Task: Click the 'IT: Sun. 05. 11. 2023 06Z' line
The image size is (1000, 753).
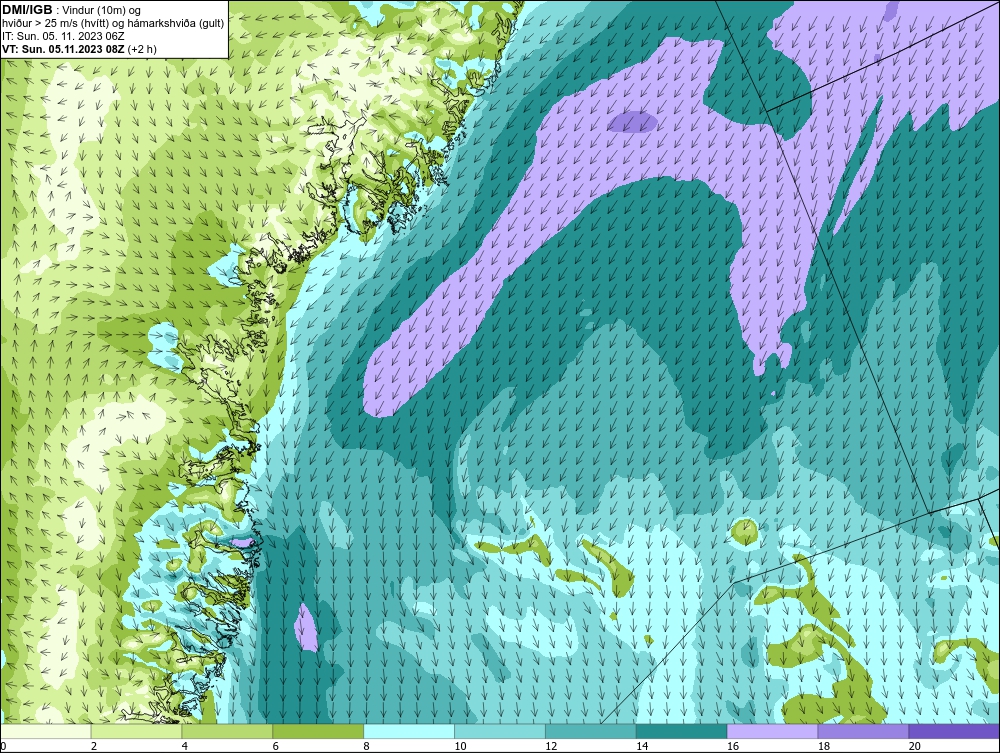Action: [x=63, y=36]
